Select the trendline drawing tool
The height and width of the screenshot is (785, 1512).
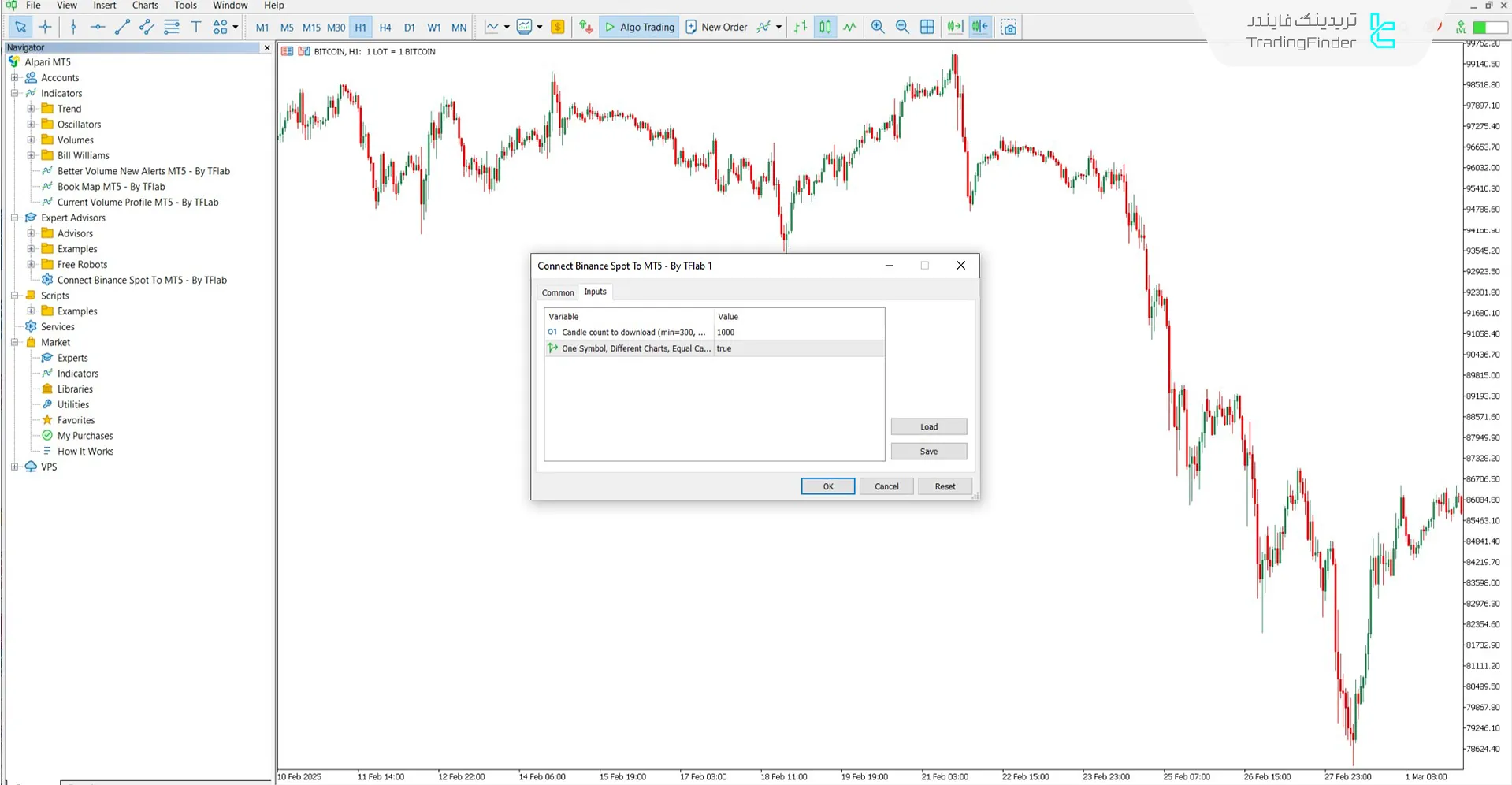[122, 27]
